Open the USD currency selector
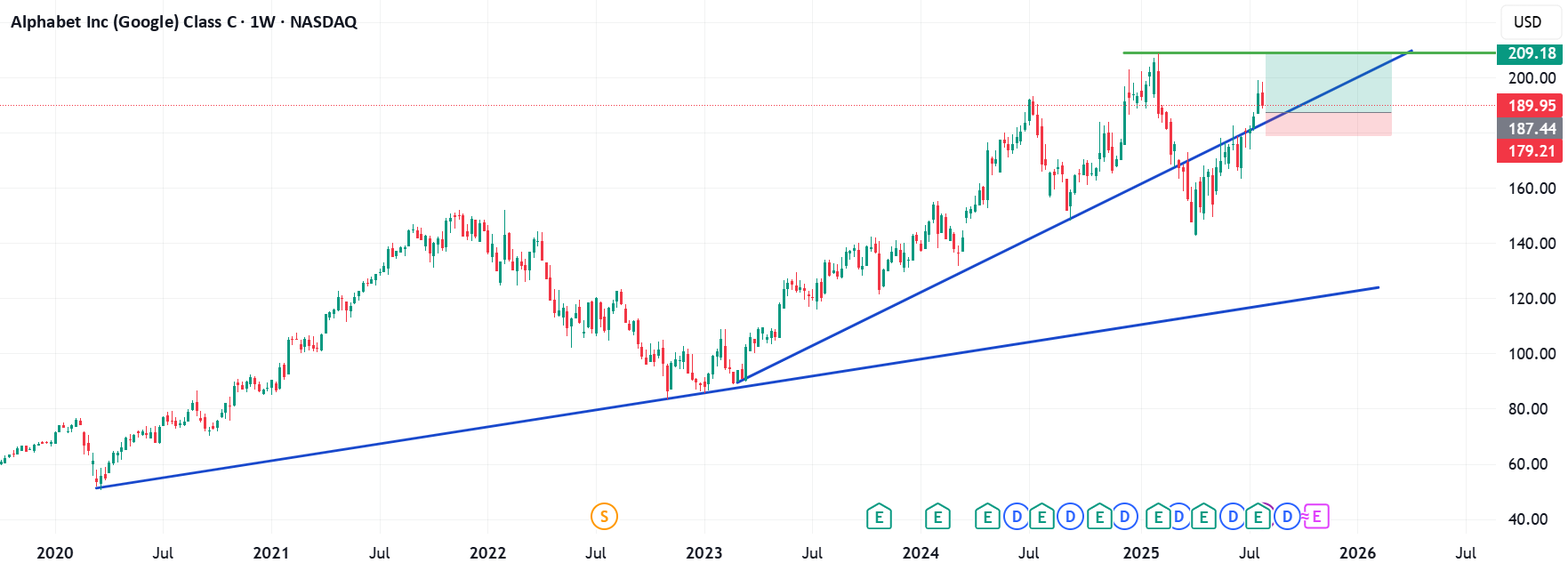This screenshot has height=571, width=1568. pyautogui.click(x=1528, y=22)
